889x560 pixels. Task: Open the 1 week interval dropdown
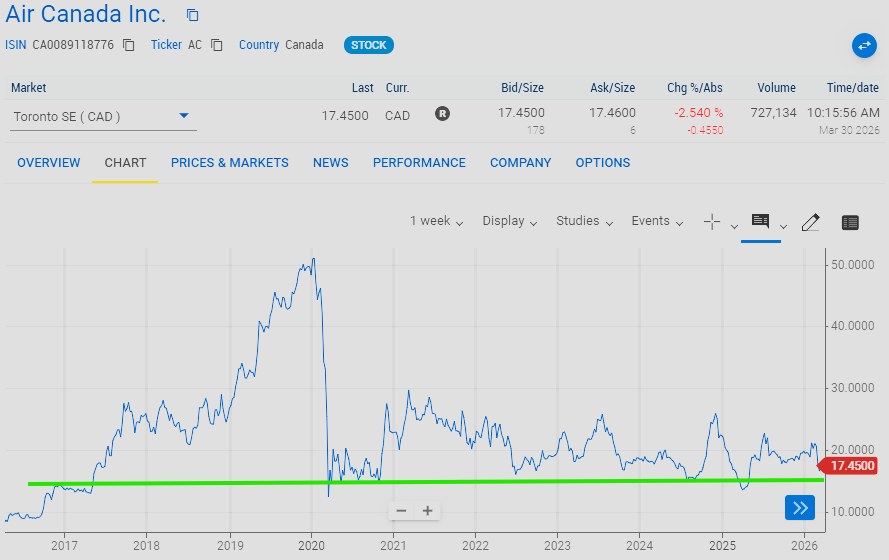click(437, 221)
